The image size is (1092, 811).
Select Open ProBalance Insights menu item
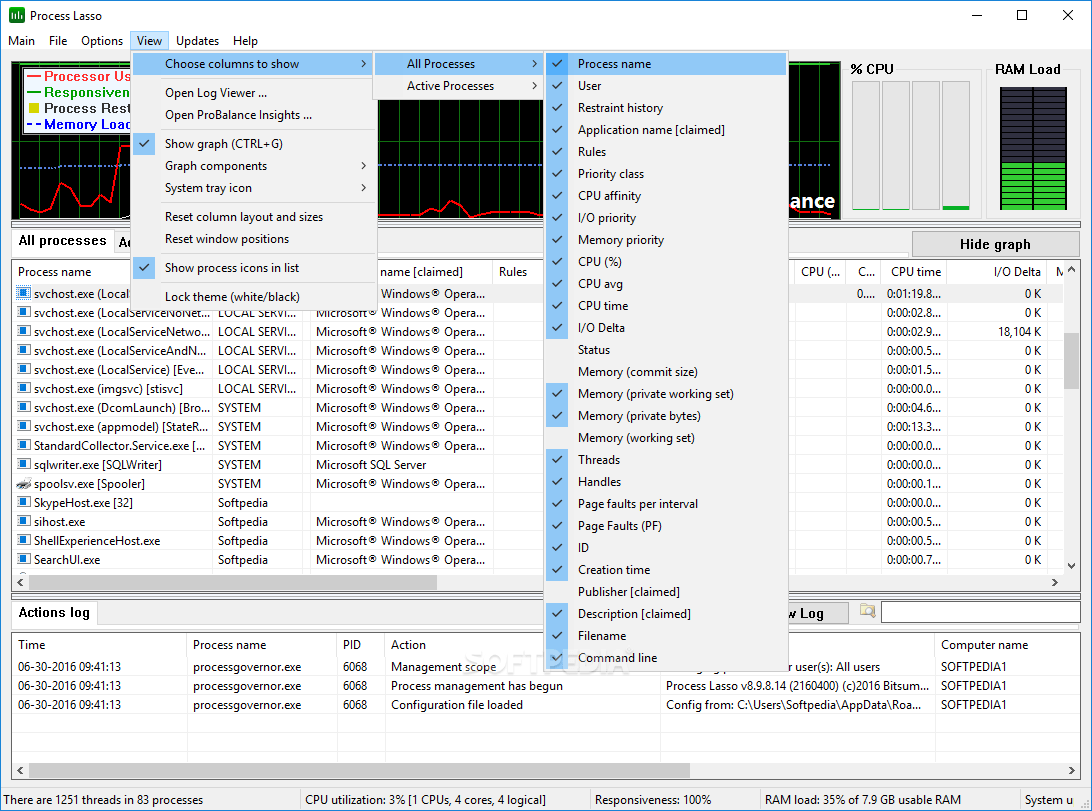254,115
